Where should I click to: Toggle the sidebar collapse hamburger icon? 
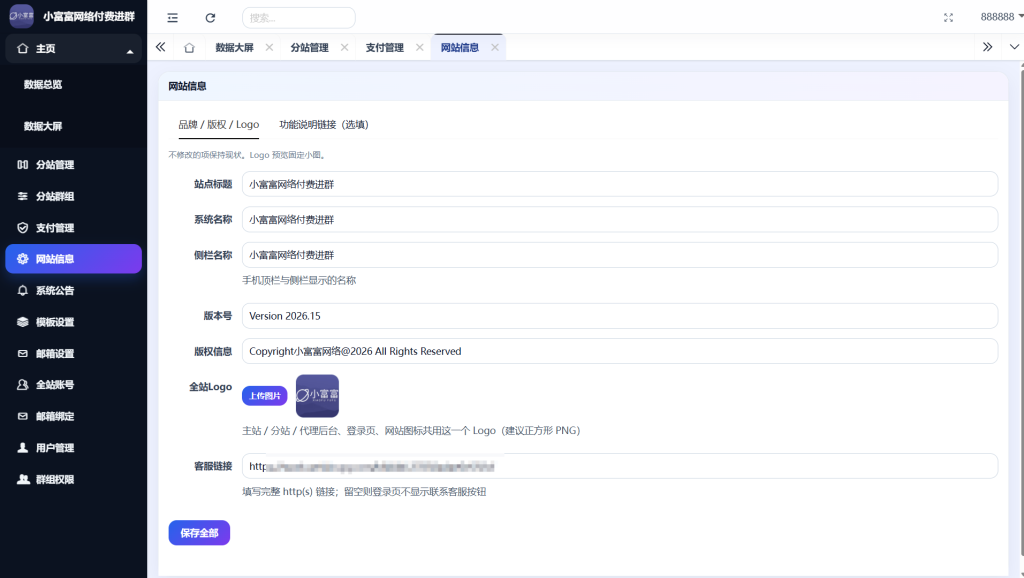tap(172, 18)
